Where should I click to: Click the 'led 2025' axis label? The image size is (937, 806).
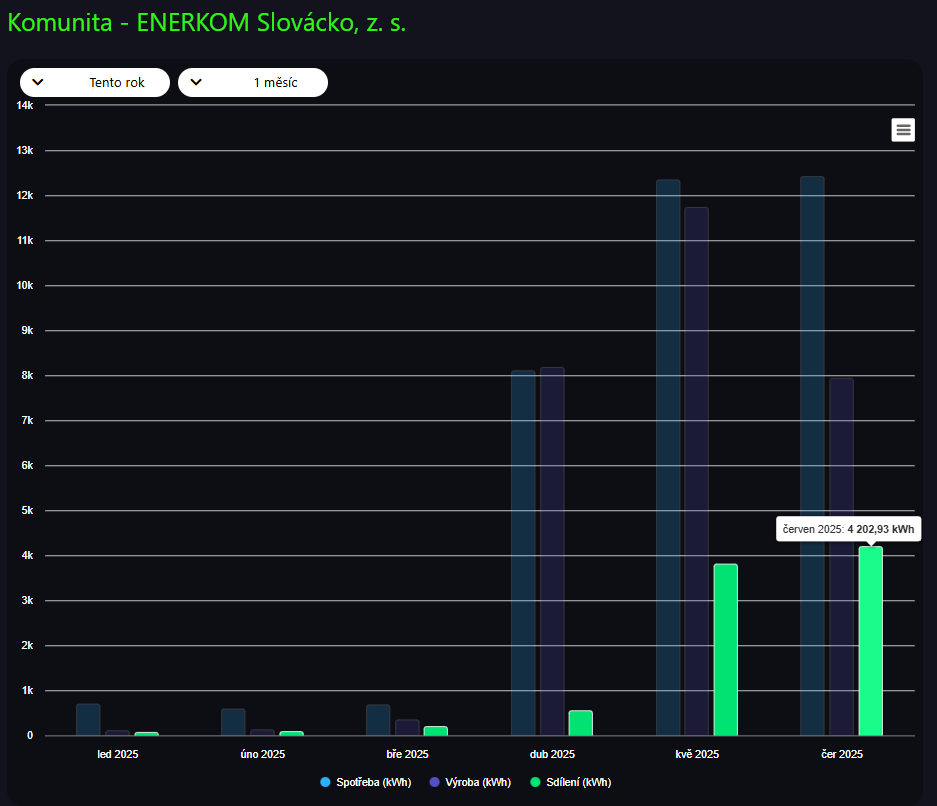118,754
